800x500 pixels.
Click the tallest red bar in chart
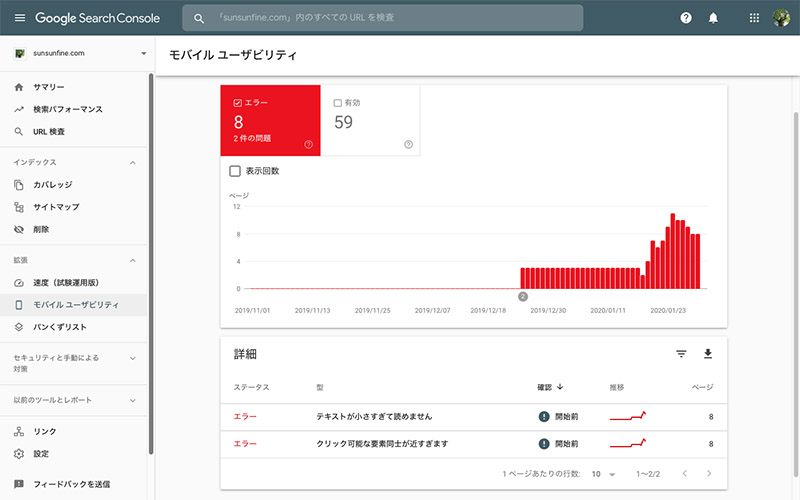(x=673, y=251)
